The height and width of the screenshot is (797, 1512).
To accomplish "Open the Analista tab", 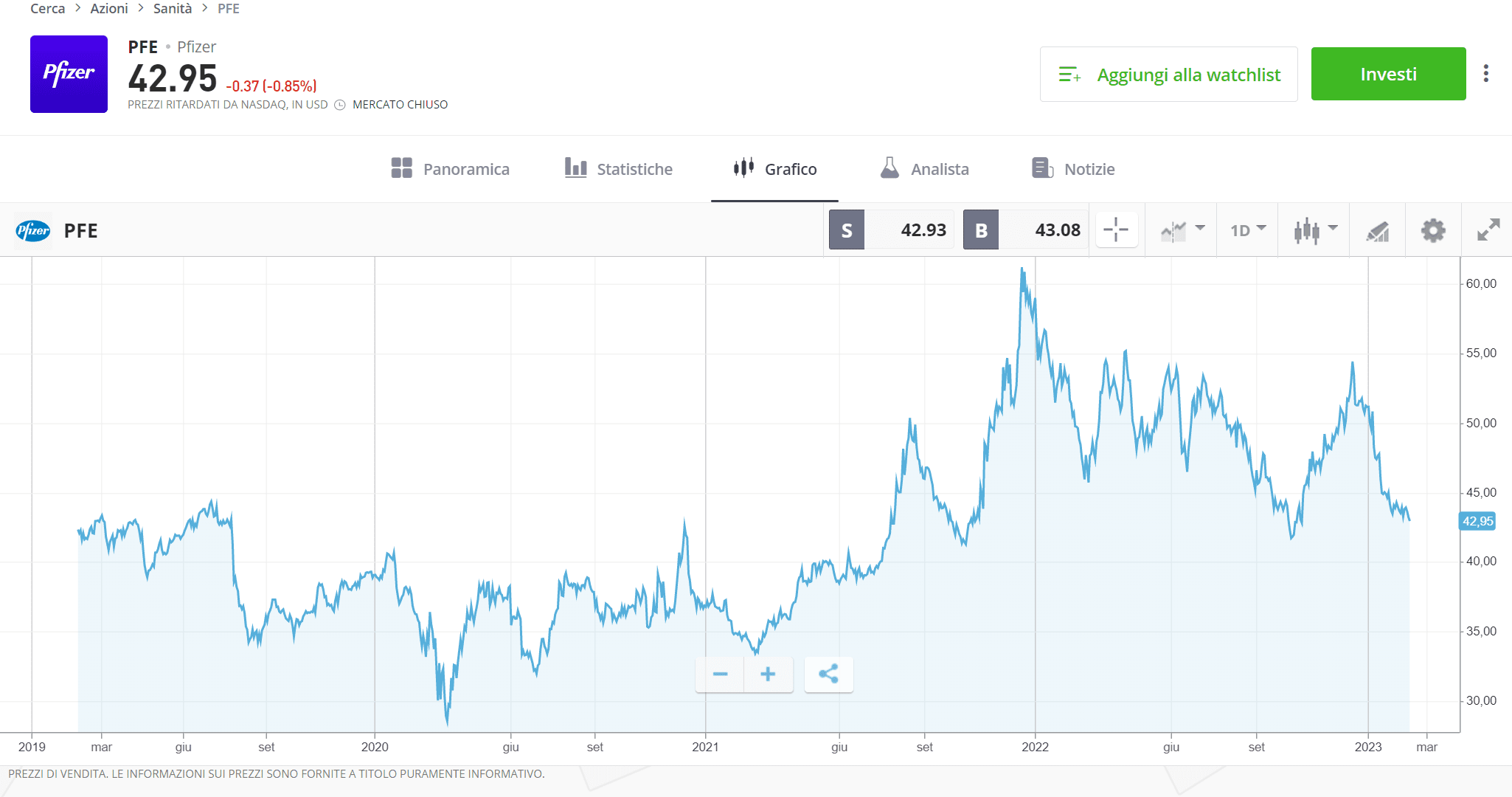I will (x=924, y=169).
